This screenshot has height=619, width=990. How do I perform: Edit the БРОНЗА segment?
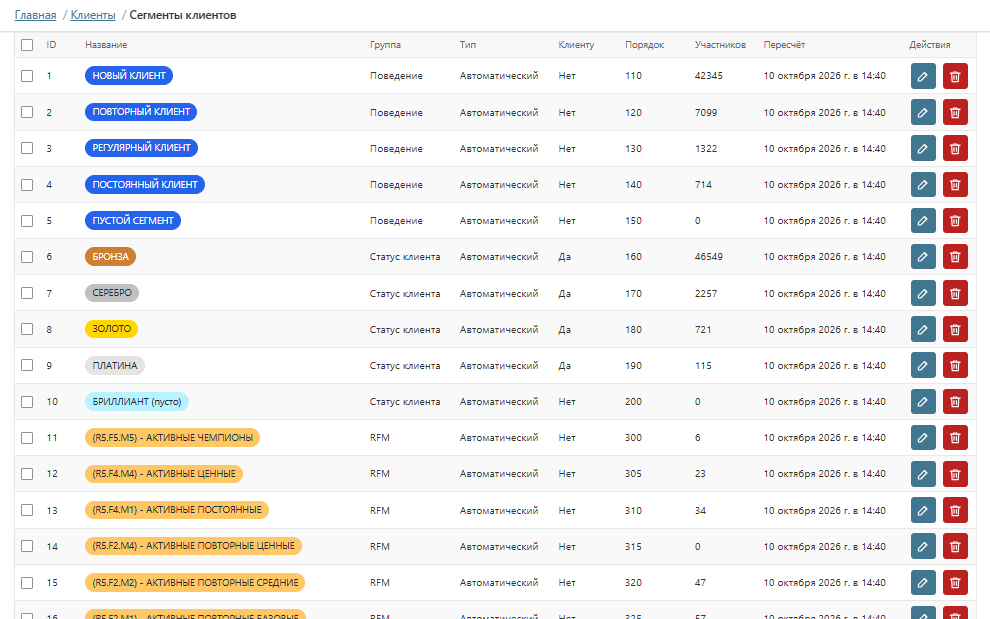(923, 256)
